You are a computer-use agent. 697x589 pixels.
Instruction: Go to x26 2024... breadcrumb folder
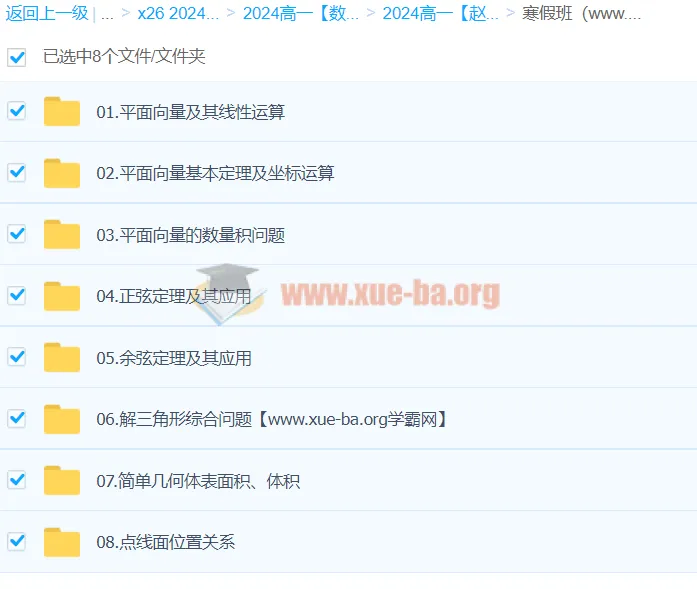click(178, 14)
